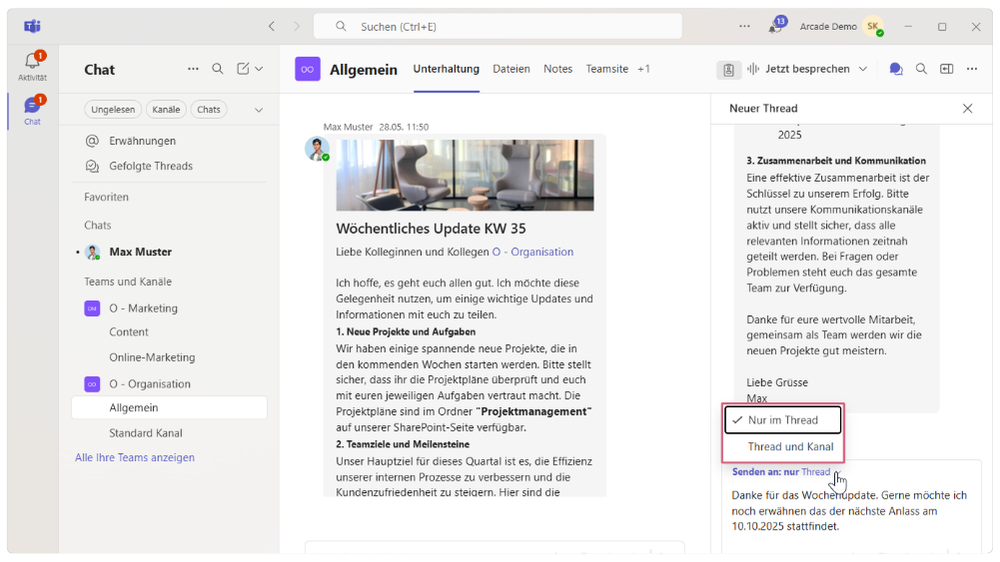Click the O - Organisation team icon

[92, 384]
